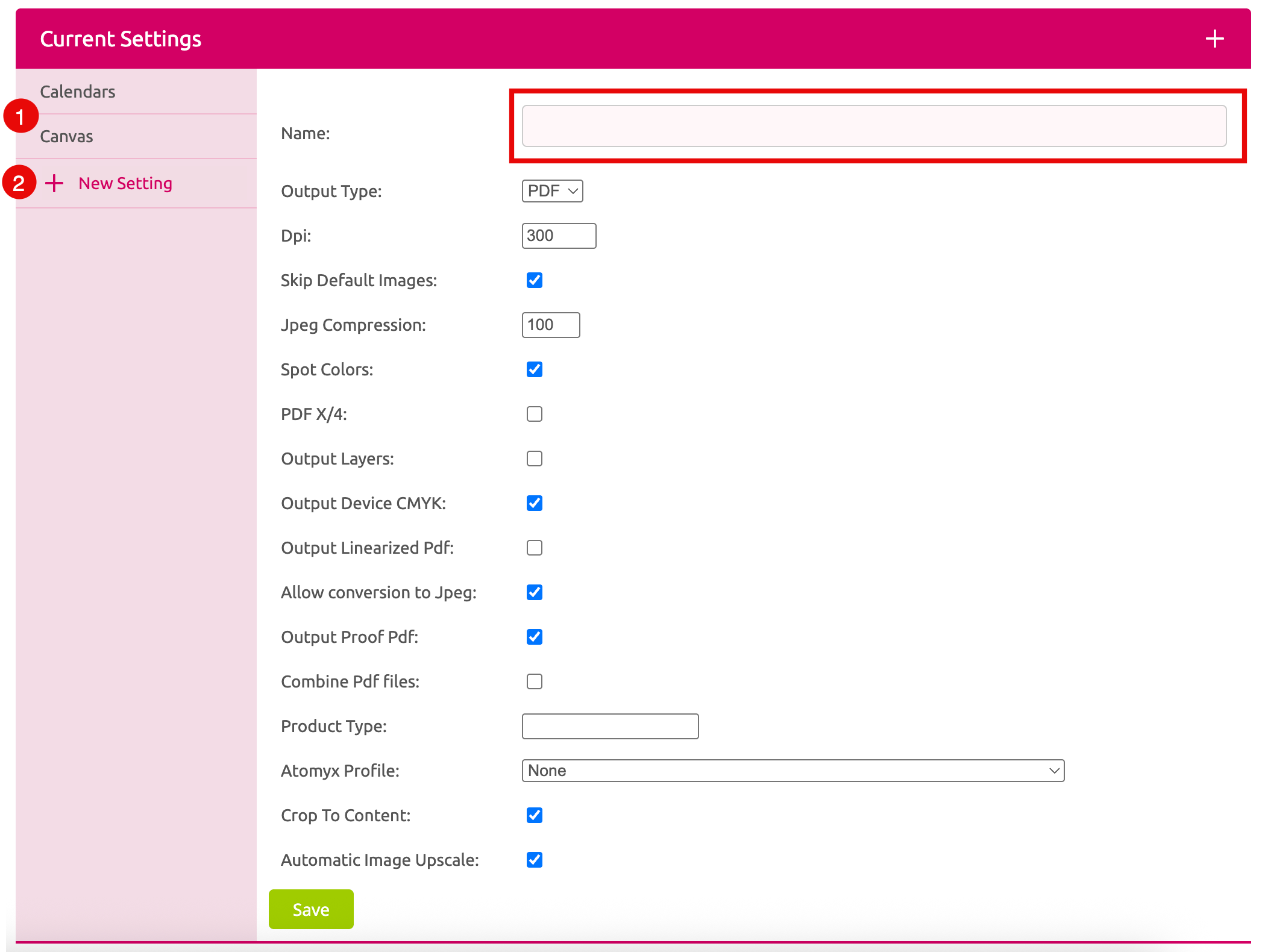Enable Output Layers checkbox
This screenshot has width=1262, height=952.
click(534, 459)
